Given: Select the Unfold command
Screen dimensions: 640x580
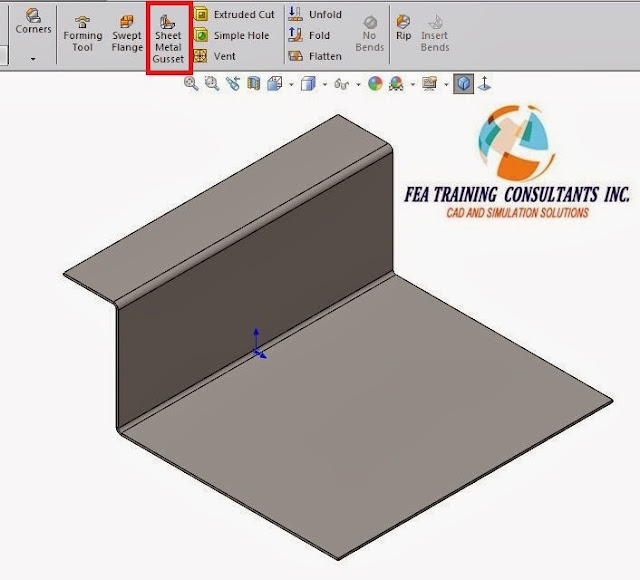Looking at the screenshot, I should [315, 14].
